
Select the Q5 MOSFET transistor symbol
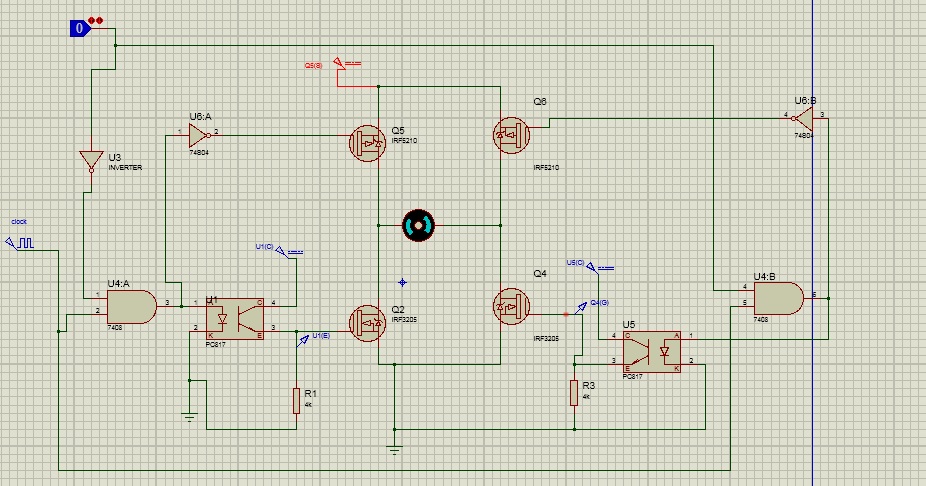click(367, 143)
